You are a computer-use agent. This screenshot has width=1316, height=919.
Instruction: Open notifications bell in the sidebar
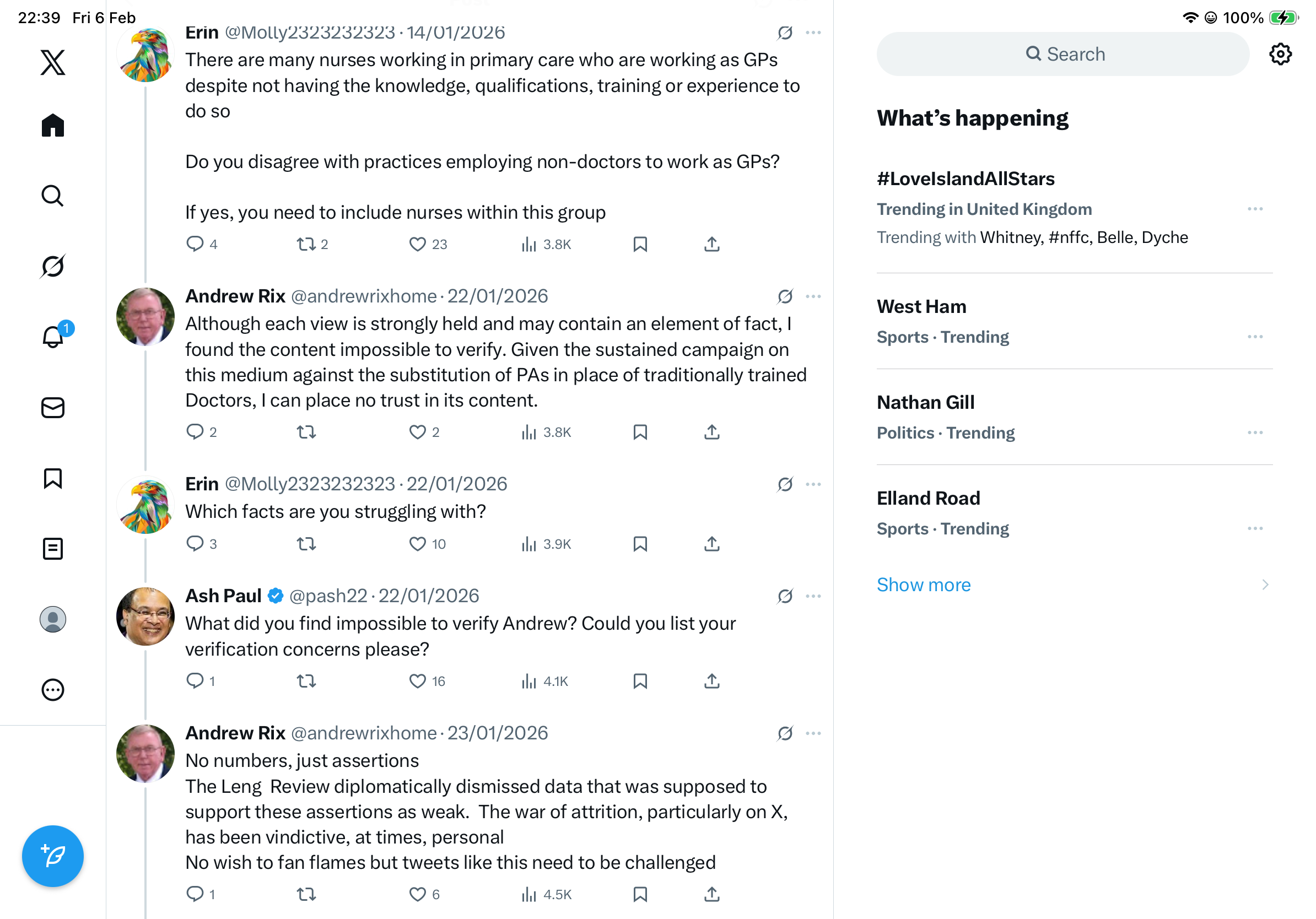[53, 336]
